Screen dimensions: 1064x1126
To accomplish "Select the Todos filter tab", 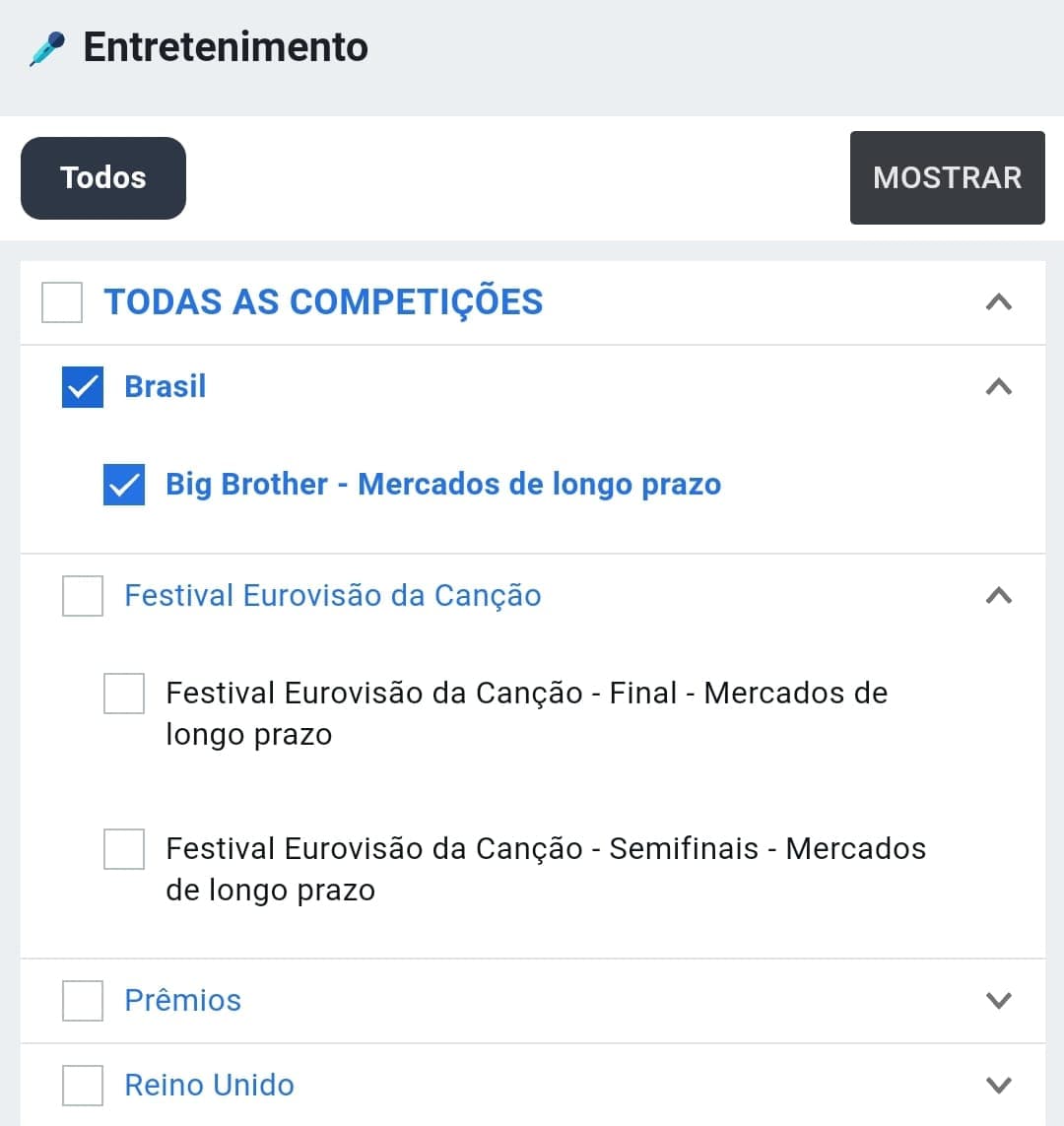I will pos(103,178).
